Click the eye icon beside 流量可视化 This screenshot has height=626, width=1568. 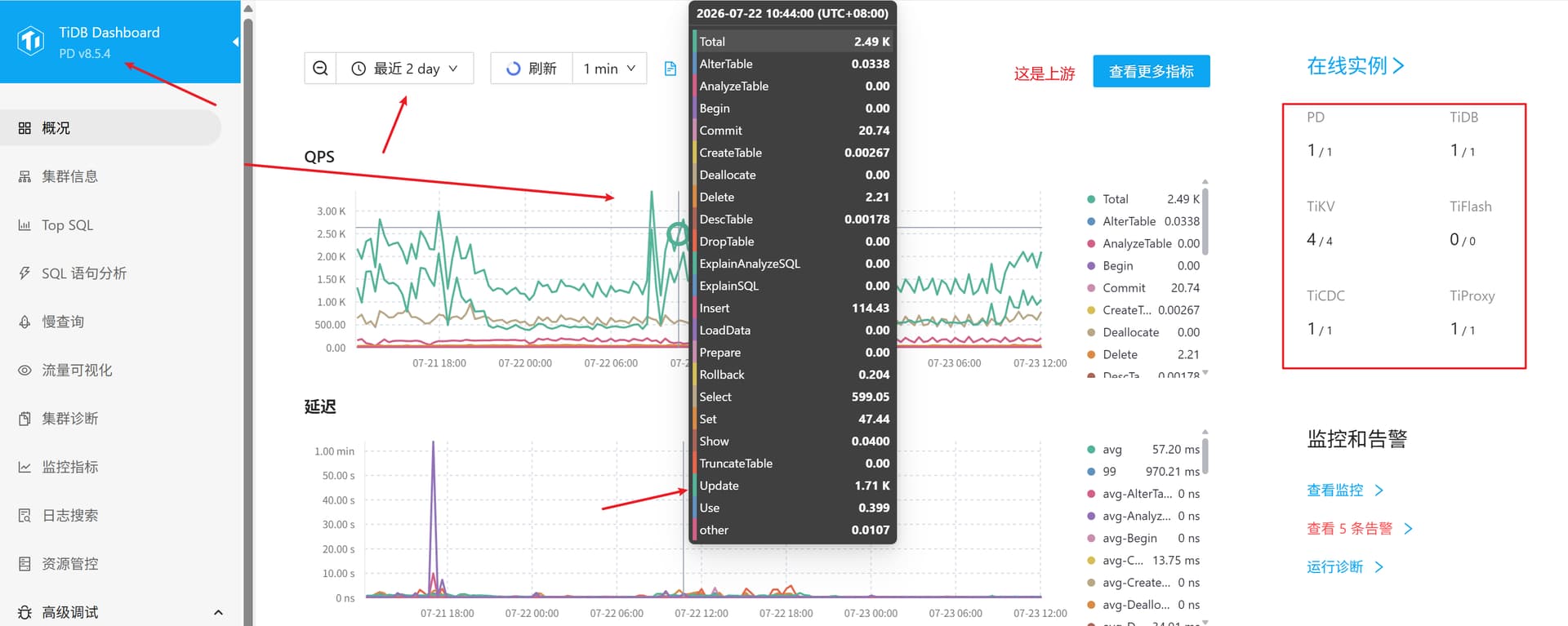[24, 371]
